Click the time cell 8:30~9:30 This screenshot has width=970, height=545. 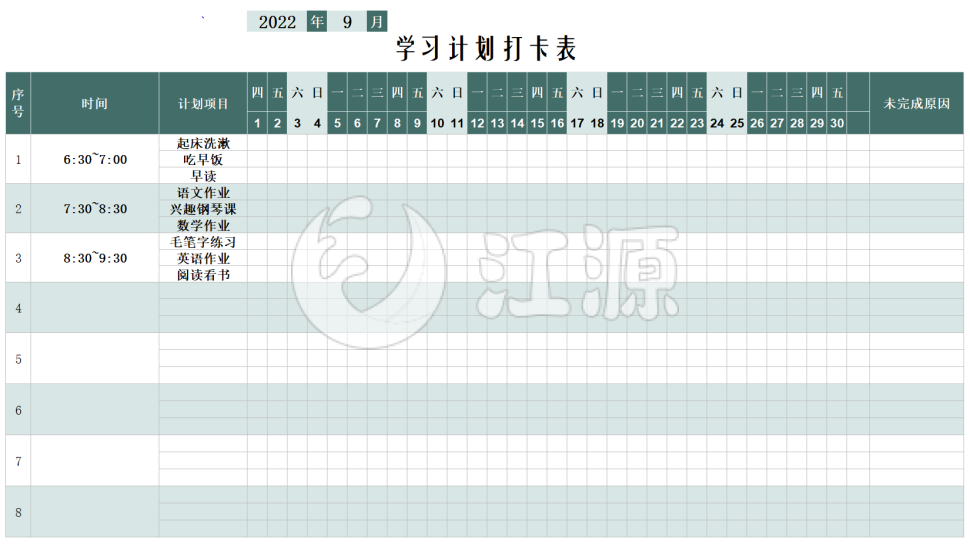point(95,258)
